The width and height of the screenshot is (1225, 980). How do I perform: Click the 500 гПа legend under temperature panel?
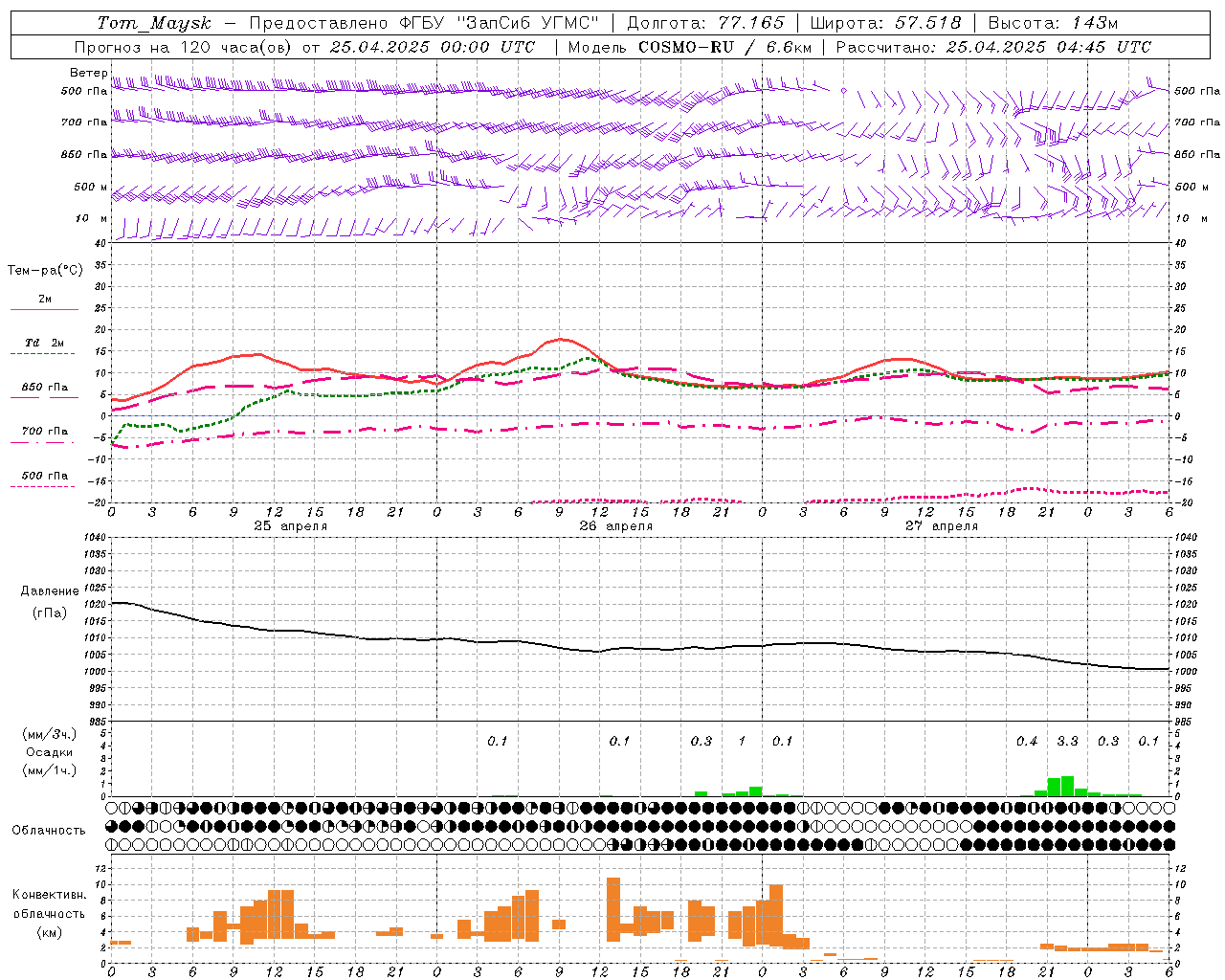pos(45,479)
